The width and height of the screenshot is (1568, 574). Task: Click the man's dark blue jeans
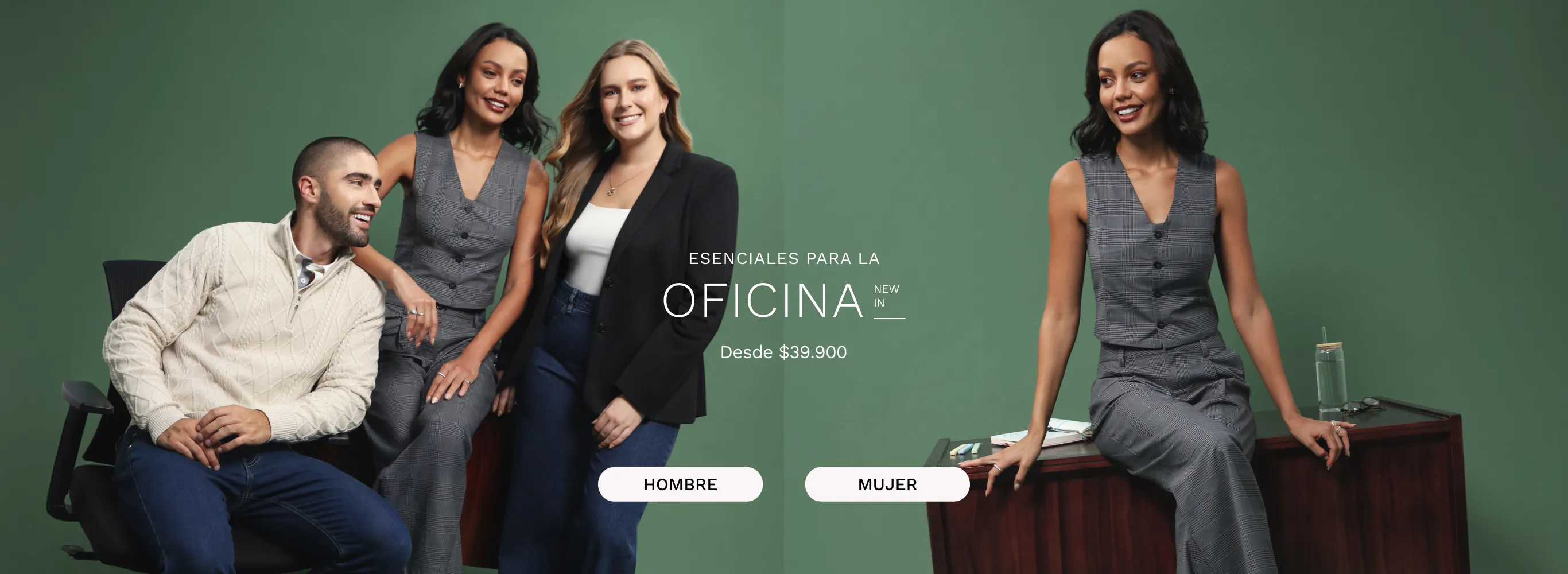point(262,505)
